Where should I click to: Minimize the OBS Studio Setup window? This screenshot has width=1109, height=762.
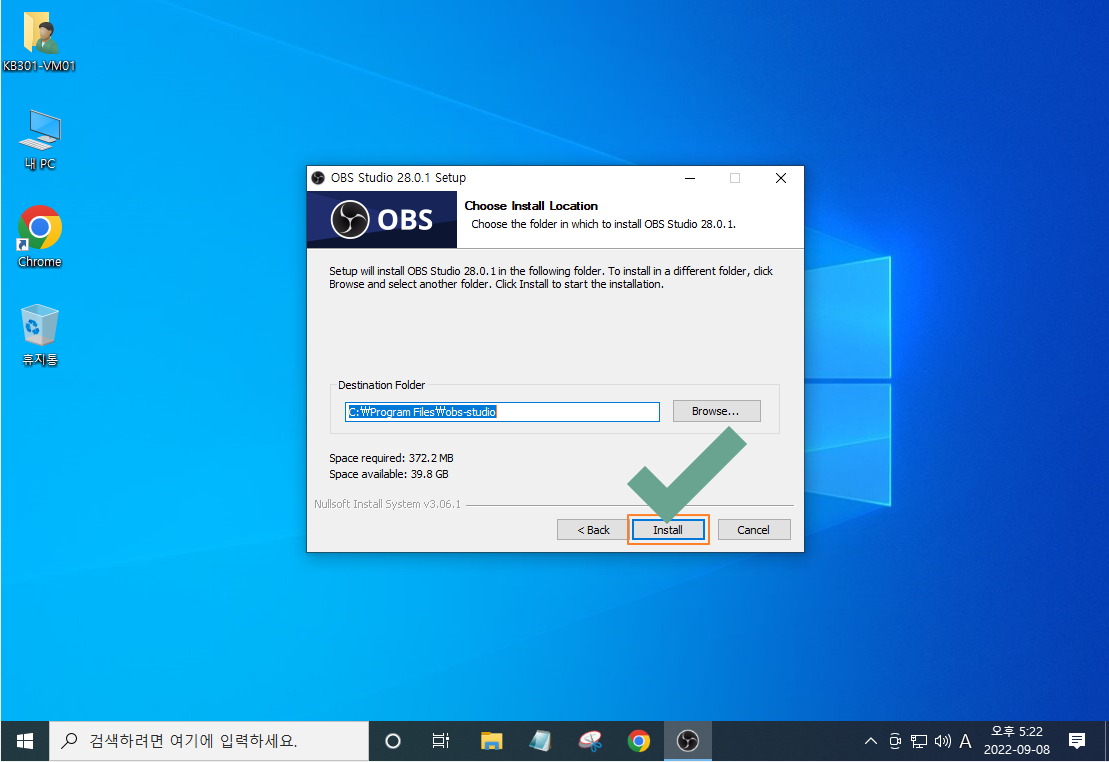pos(690,178)
